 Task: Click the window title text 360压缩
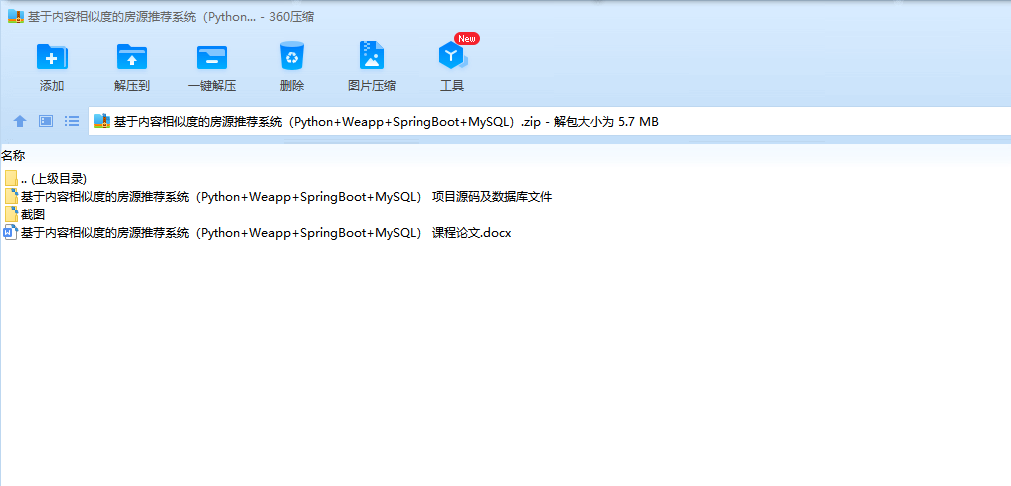(292, 17)
